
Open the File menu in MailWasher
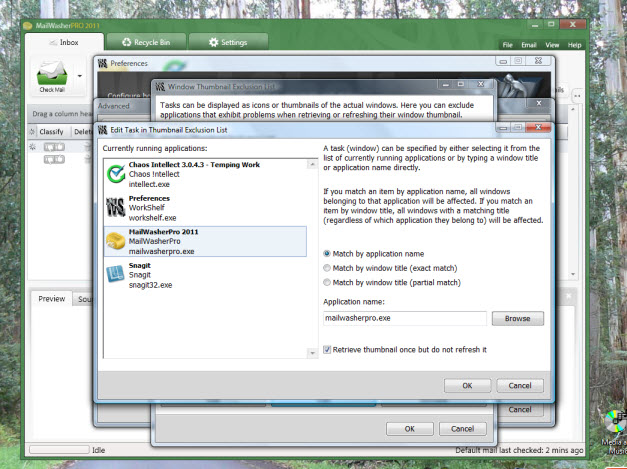click(x=507, y=45)
